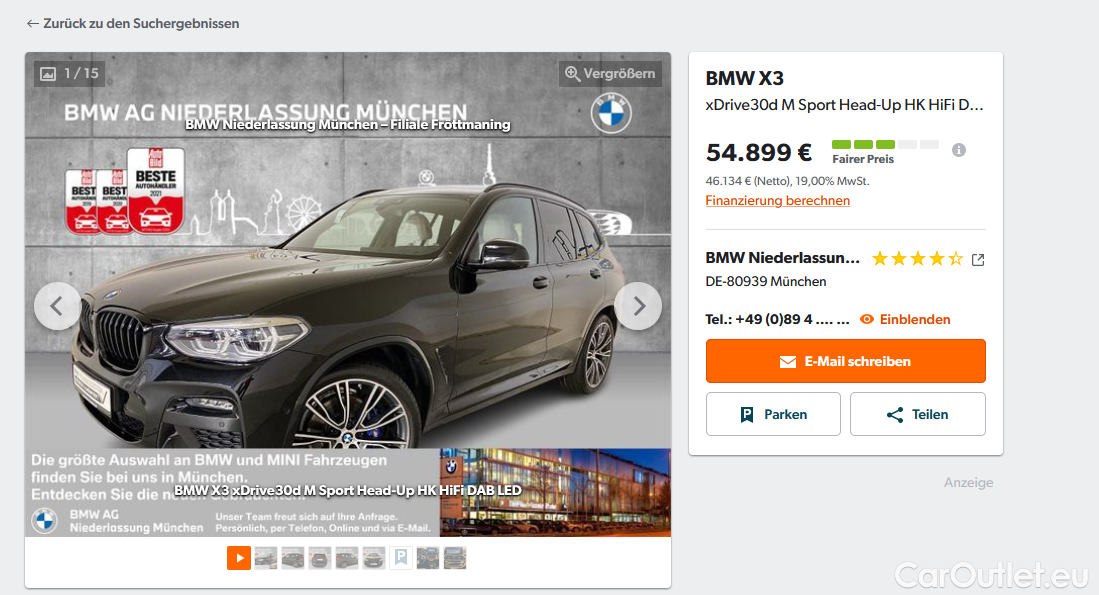Click the price rating info icon
Image resolution: width=1099 pixels, height=595 pixels.
click(x=959, y=150)
